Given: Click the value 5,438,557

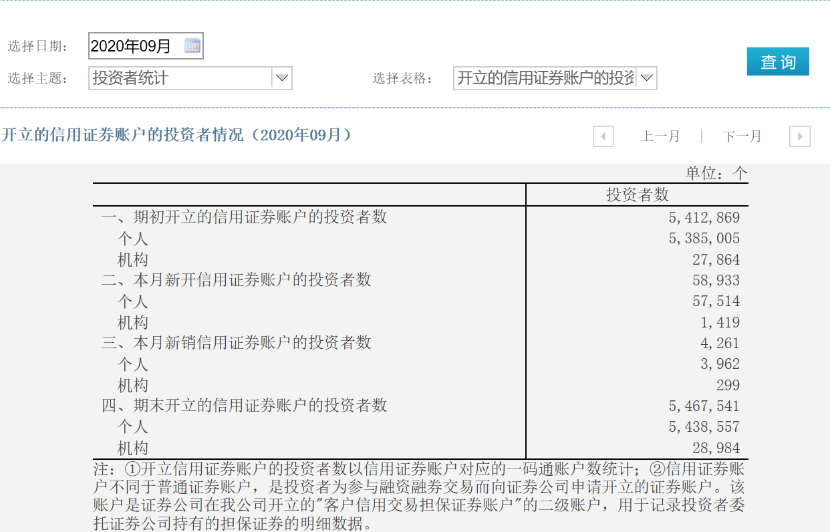Looking at the screenshot, I should [x=704, y=427].
